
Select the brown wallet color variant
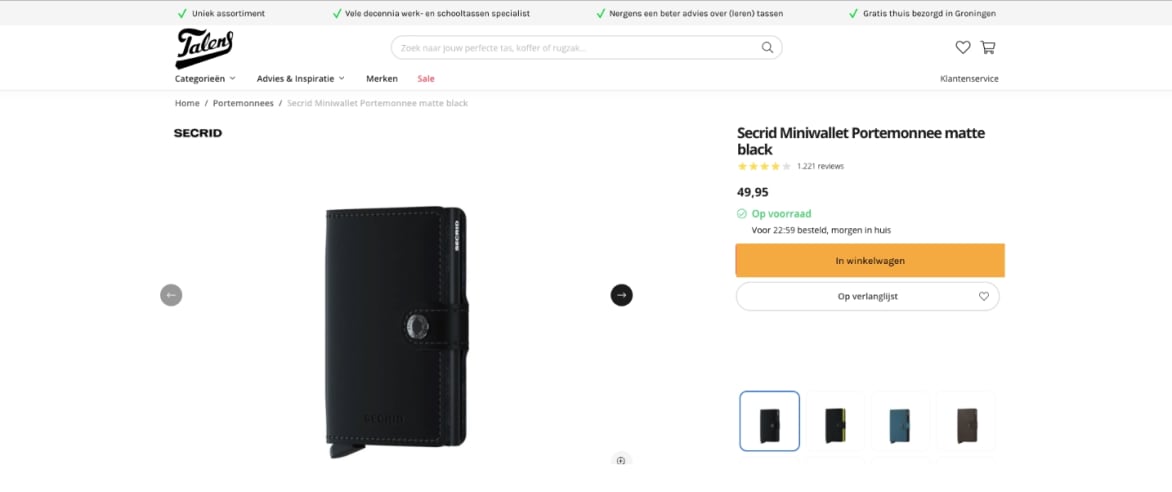click(x=966, y=421)
